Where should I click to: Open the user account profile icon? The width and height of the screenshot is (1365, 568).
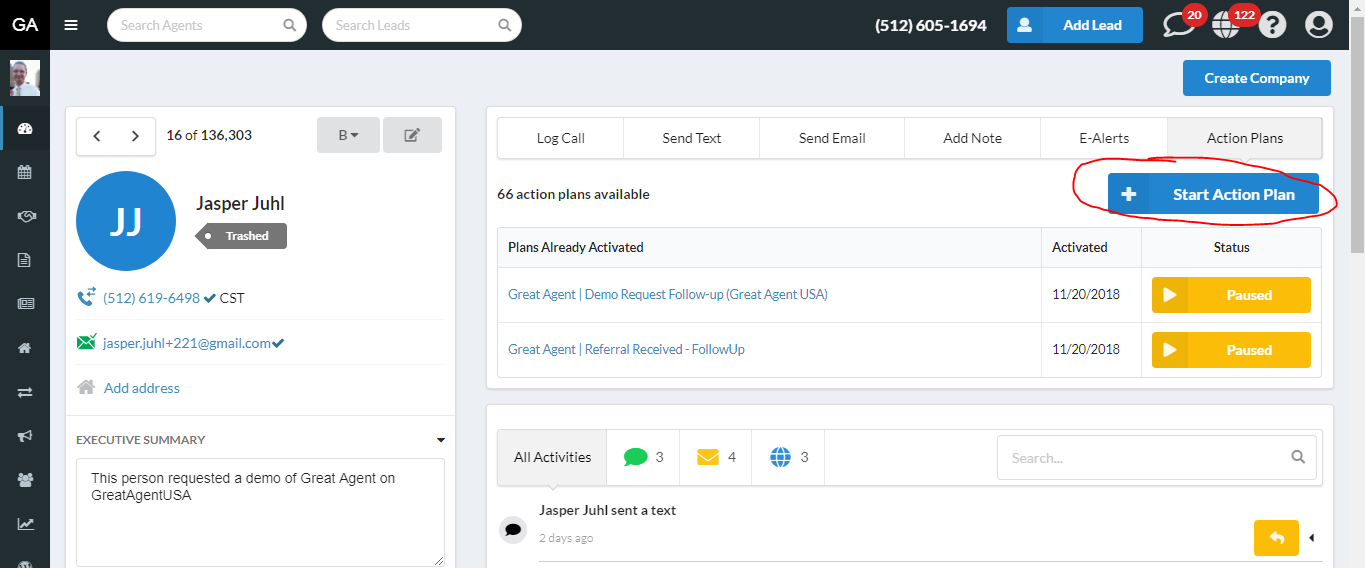pos(1319,25)
